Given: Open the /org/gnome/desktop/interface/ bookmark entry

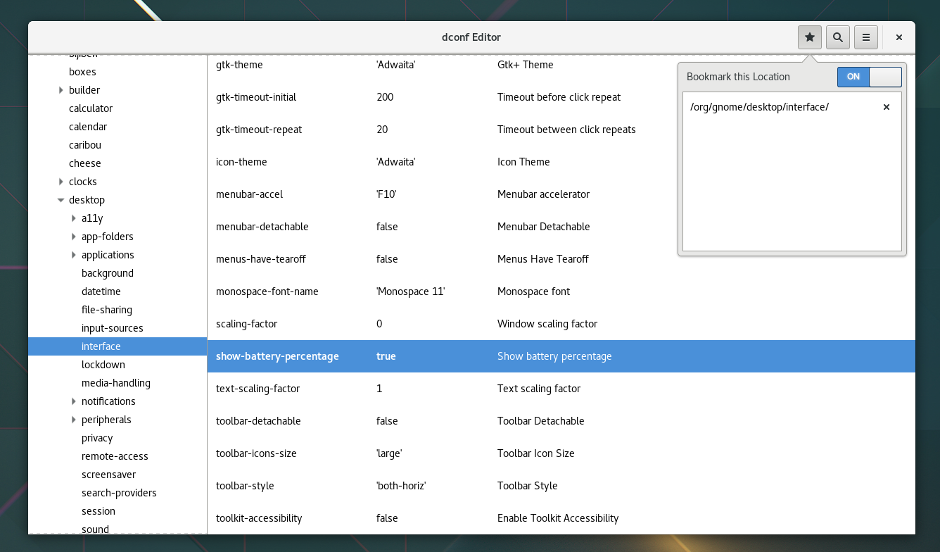Looking at the screenshot, I should (x=760, y=107).
